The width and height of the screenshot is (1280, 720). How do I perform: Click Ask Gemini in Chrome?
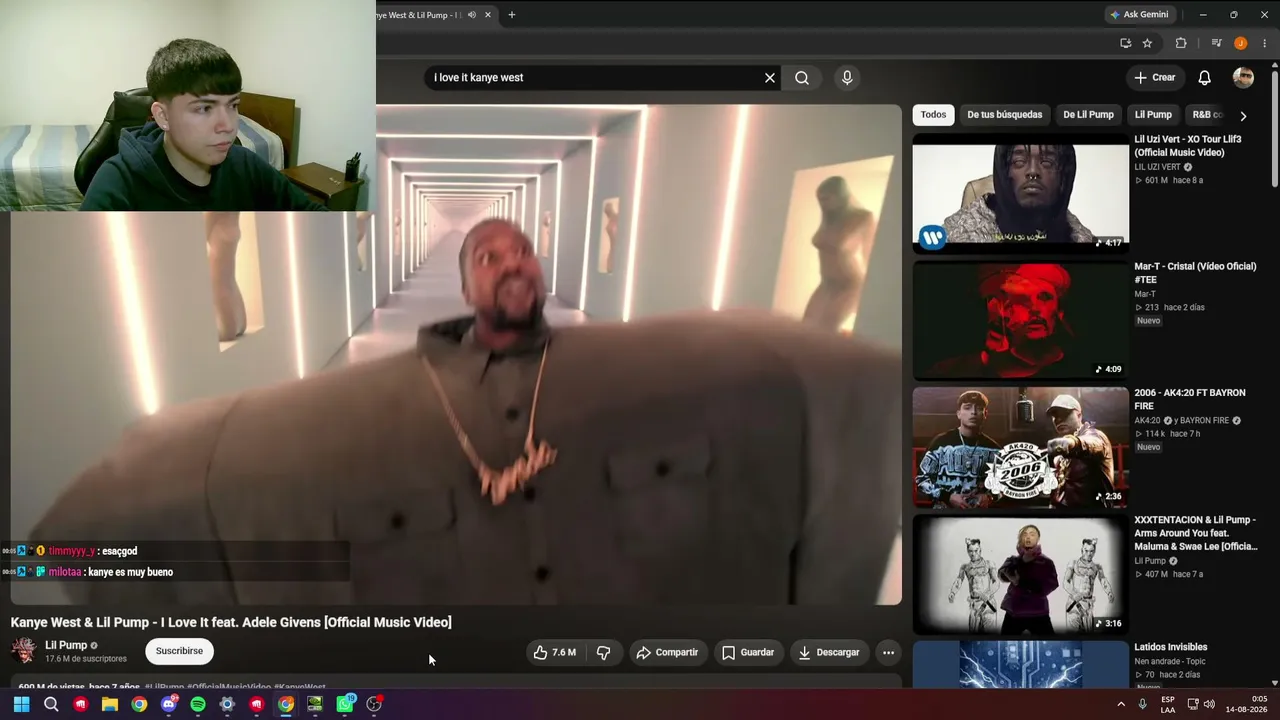[1139, 15]
